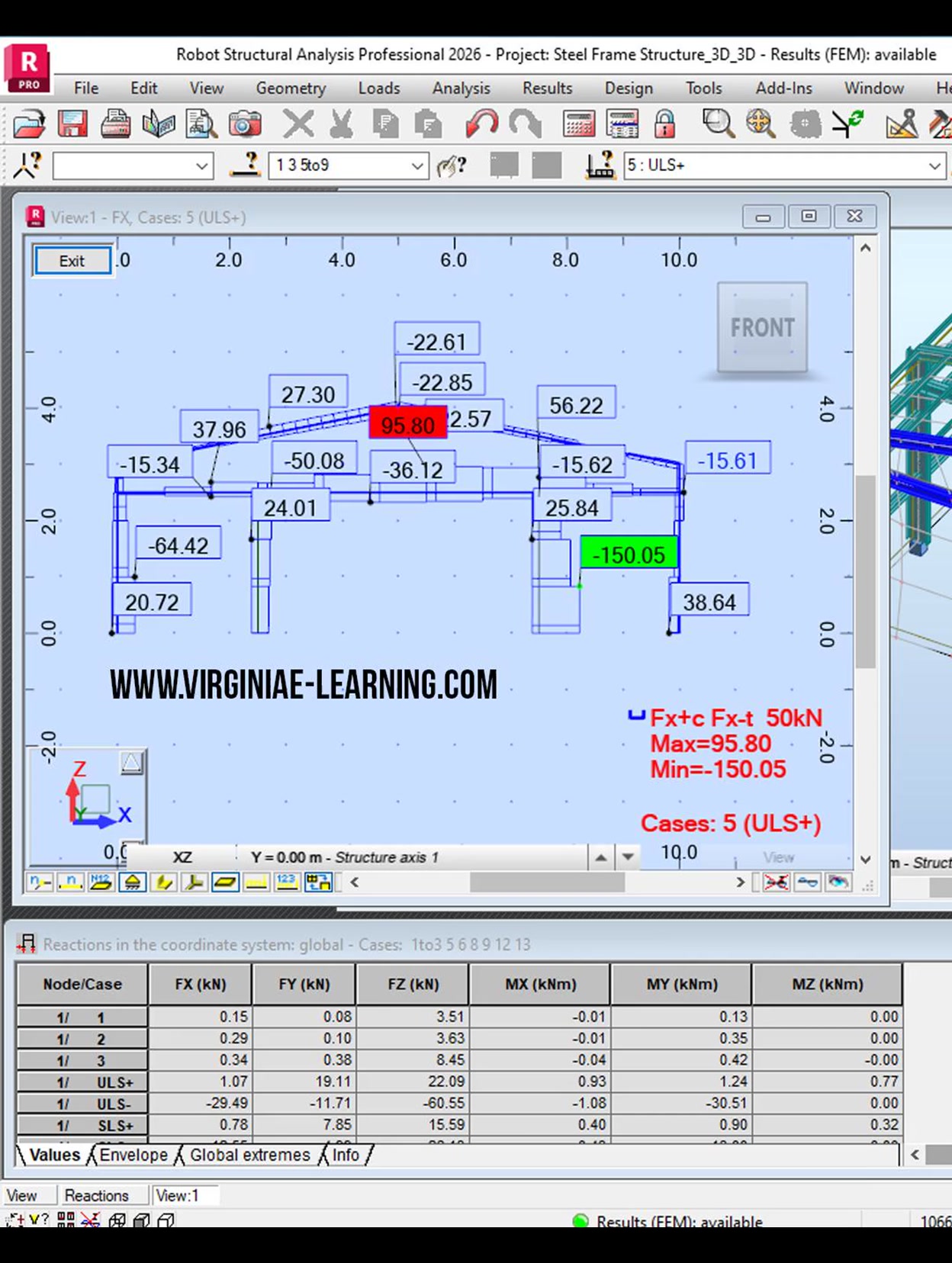952x1263 pixels.
Task: Open node selection dropdown
Action: [x=201, y=166]
